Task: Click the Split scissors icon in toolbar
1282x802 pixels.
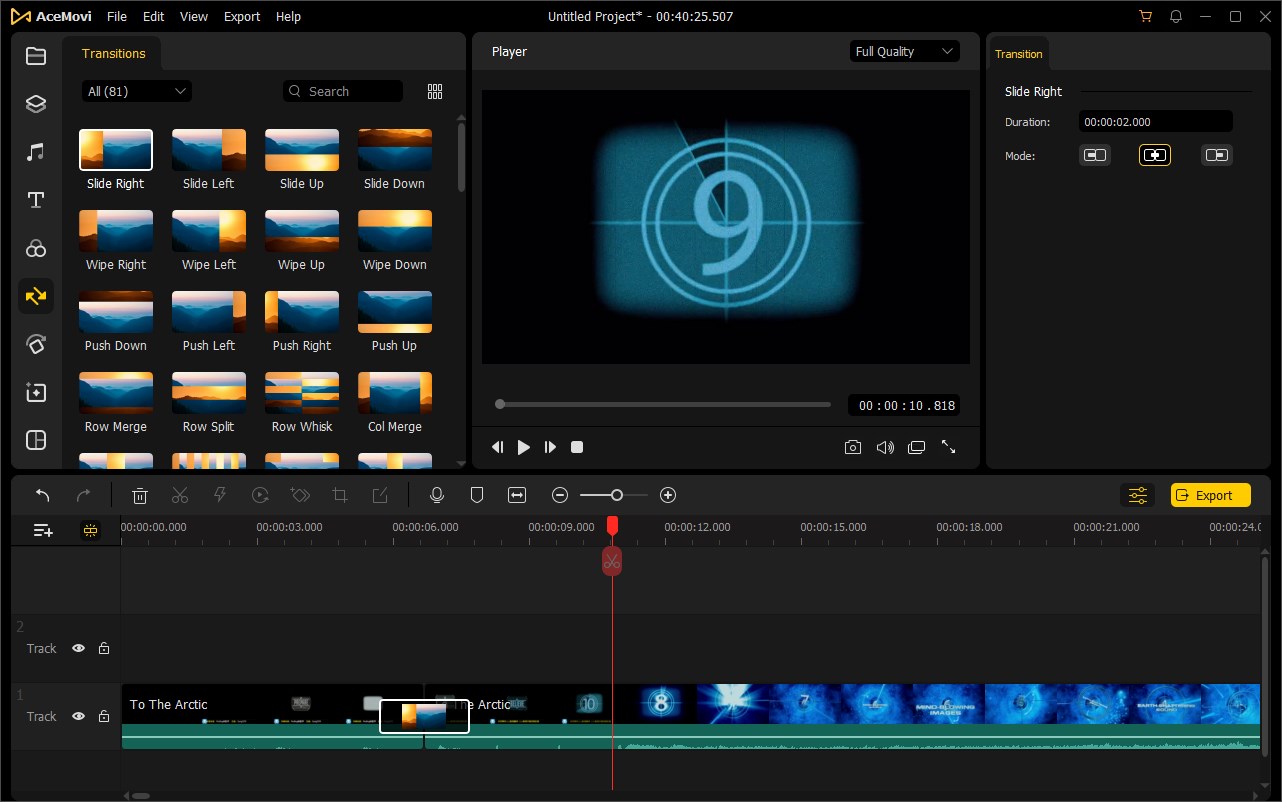Action: [180, 495]
